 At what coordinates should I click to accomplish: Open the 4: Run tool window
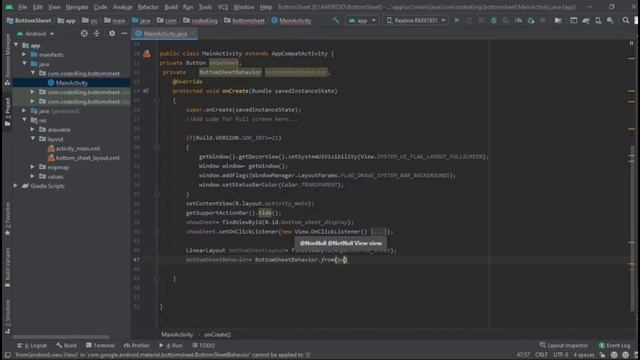(171, 345)
